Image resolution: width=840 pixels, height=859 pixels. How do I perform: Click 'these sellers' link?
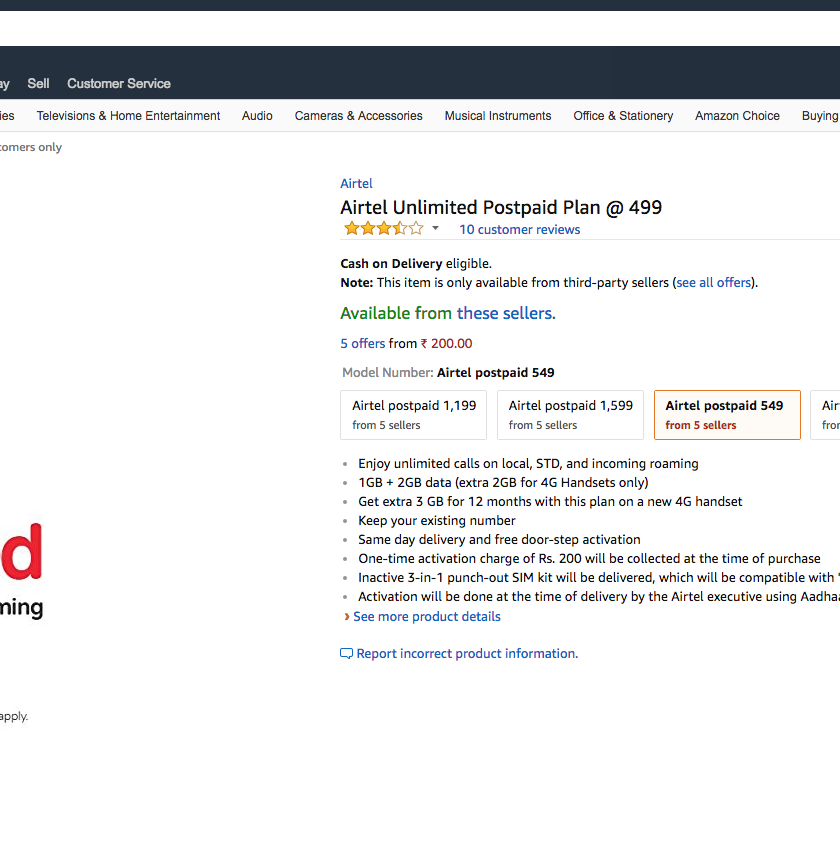point(505,314)
